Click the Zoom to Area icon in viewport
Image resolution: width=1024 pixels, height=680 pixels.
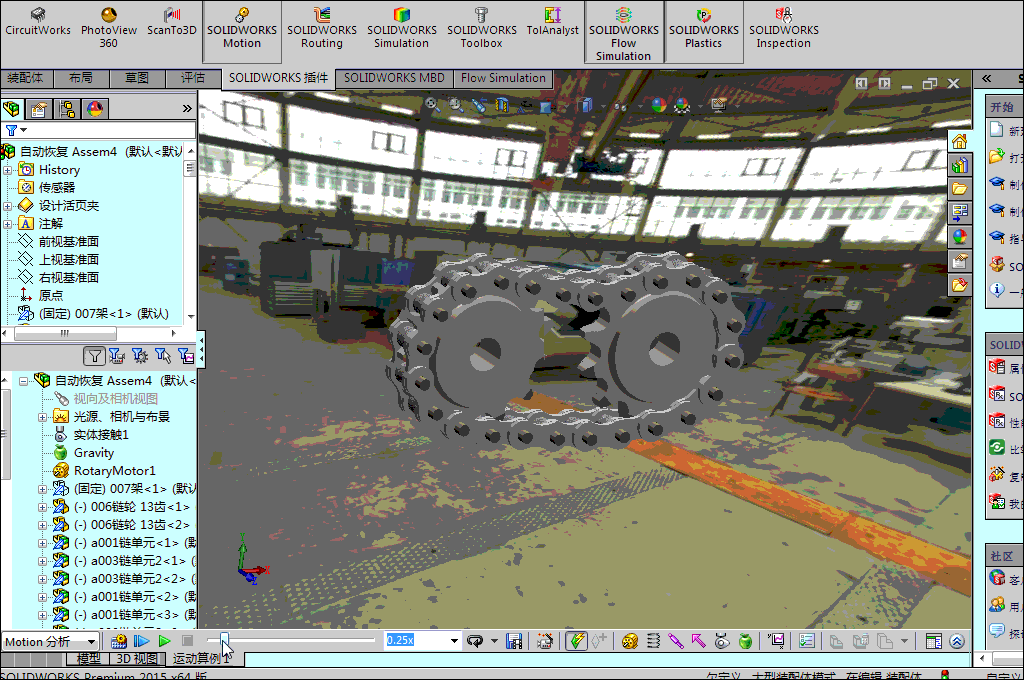coord(455,105)
